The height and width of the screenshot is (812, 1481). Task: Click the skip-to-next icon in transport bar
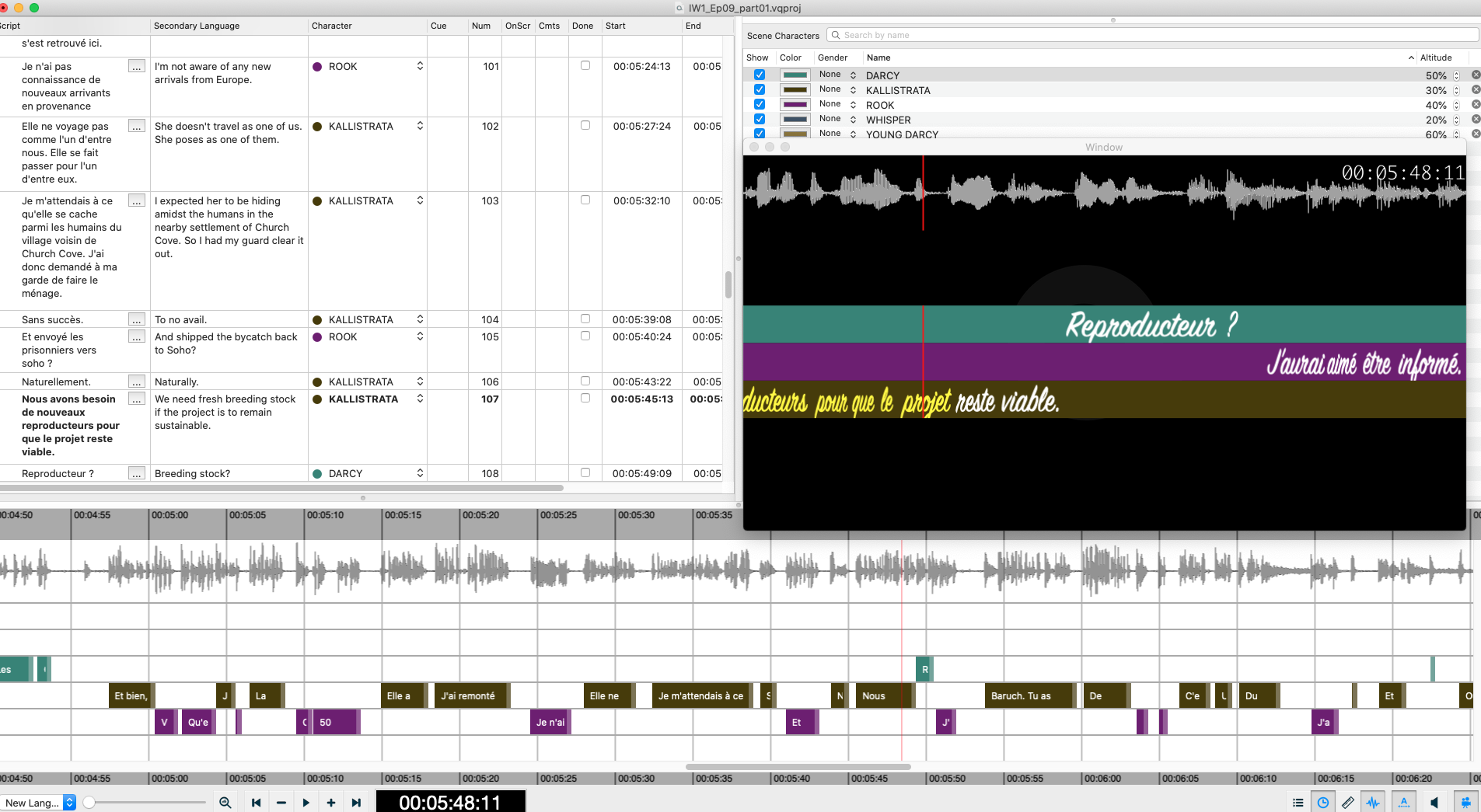click(x=356, y=803)
